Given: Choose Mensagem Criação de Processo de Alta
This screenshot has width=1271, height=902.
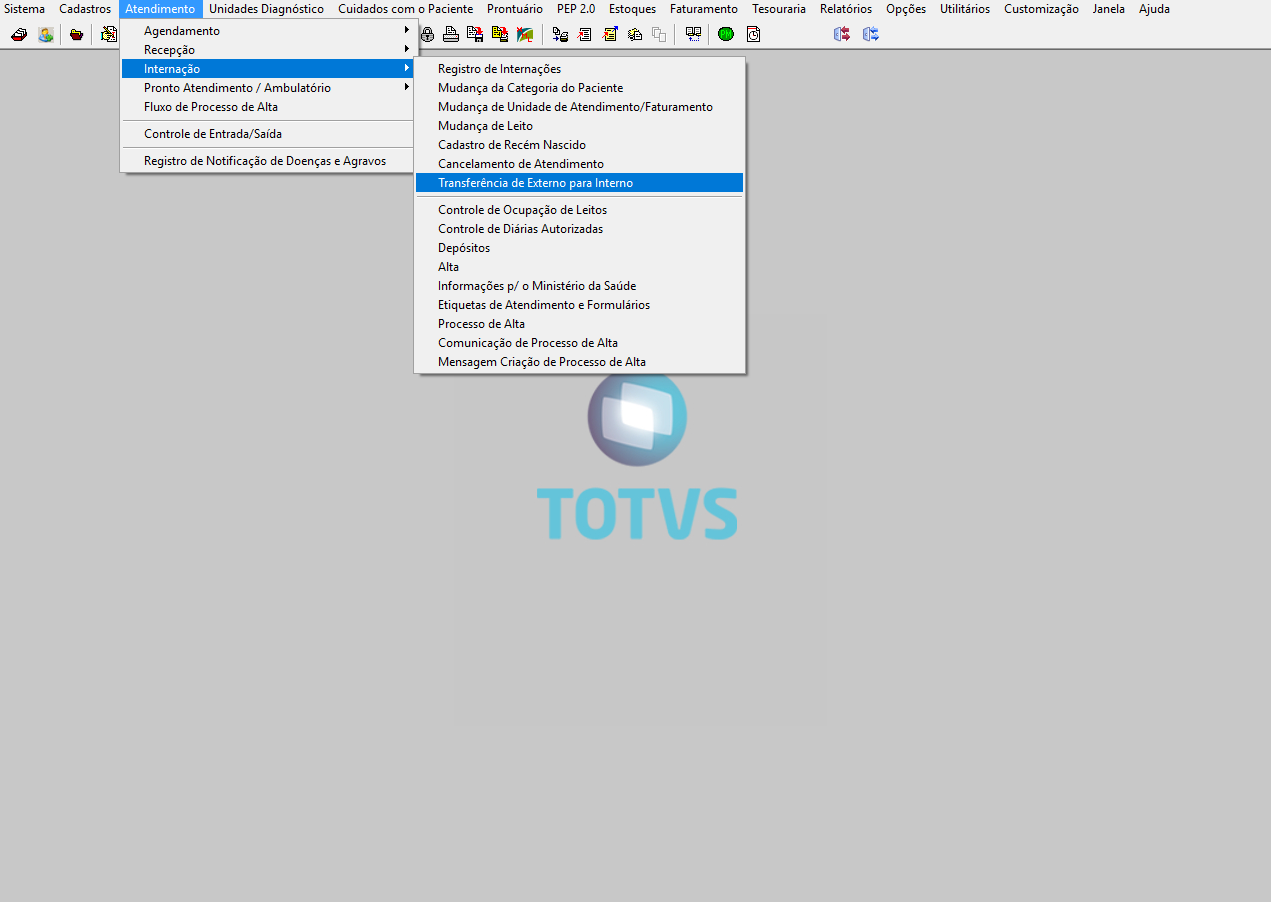Looking at the screenshot, I should point(579,362).
